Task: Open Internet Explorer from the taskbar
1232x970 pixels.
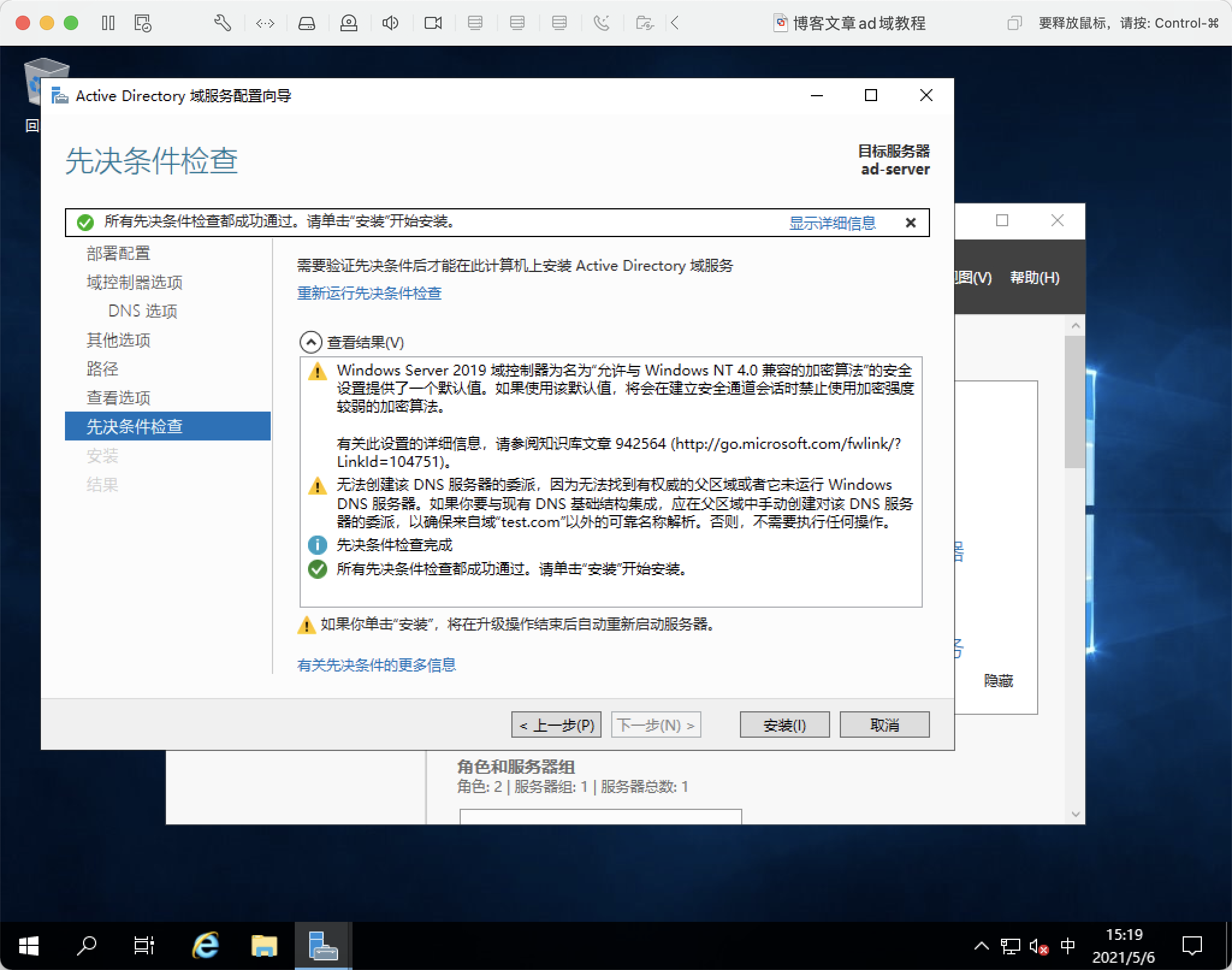Action: [206, 946]
